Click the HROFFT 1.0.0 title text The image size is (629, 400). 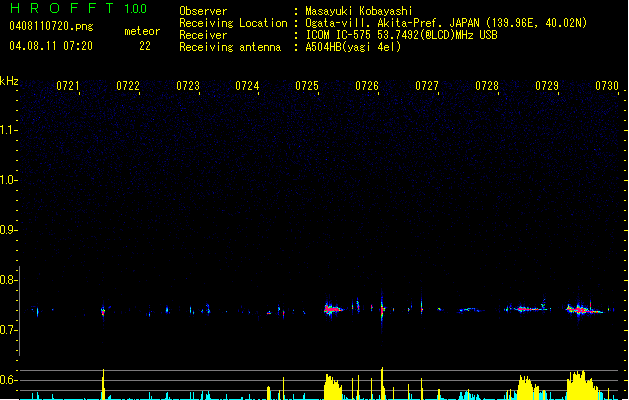[x=78, y=8]
